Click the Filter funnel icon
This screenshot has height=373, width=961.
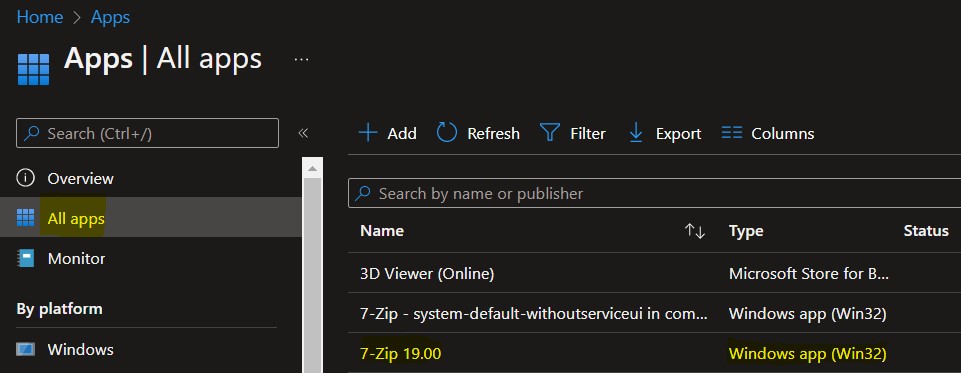click(550, 133)
